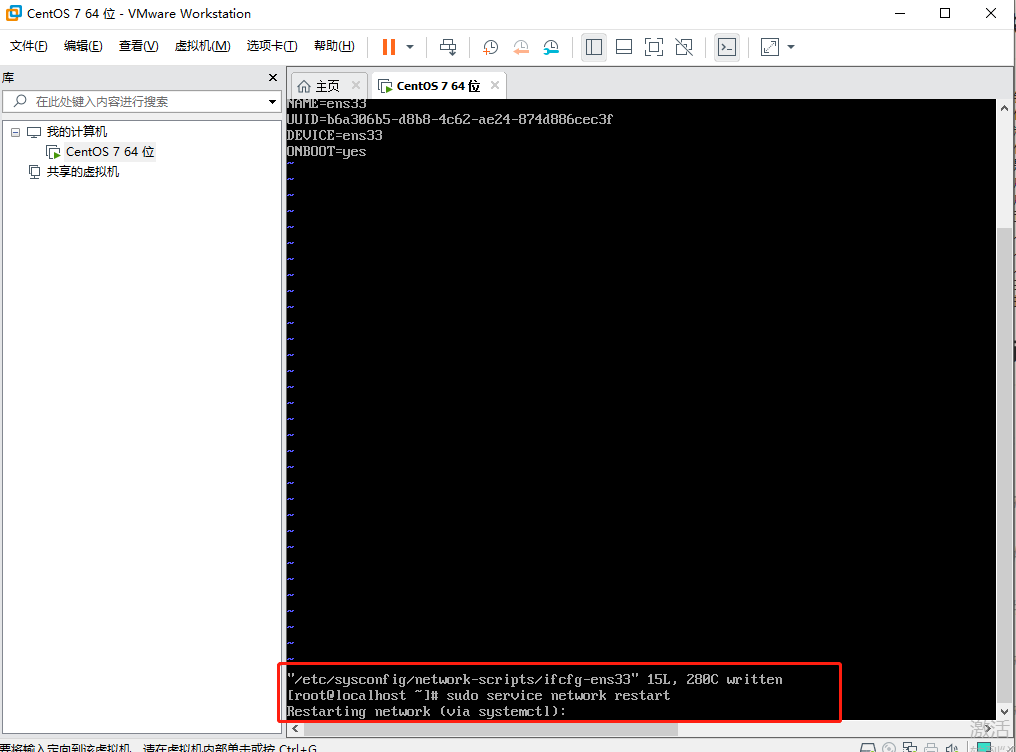1016x752 pixels.
Task: Click the horizontal scrollbar thumb under the console
Action: pos(491,729)
